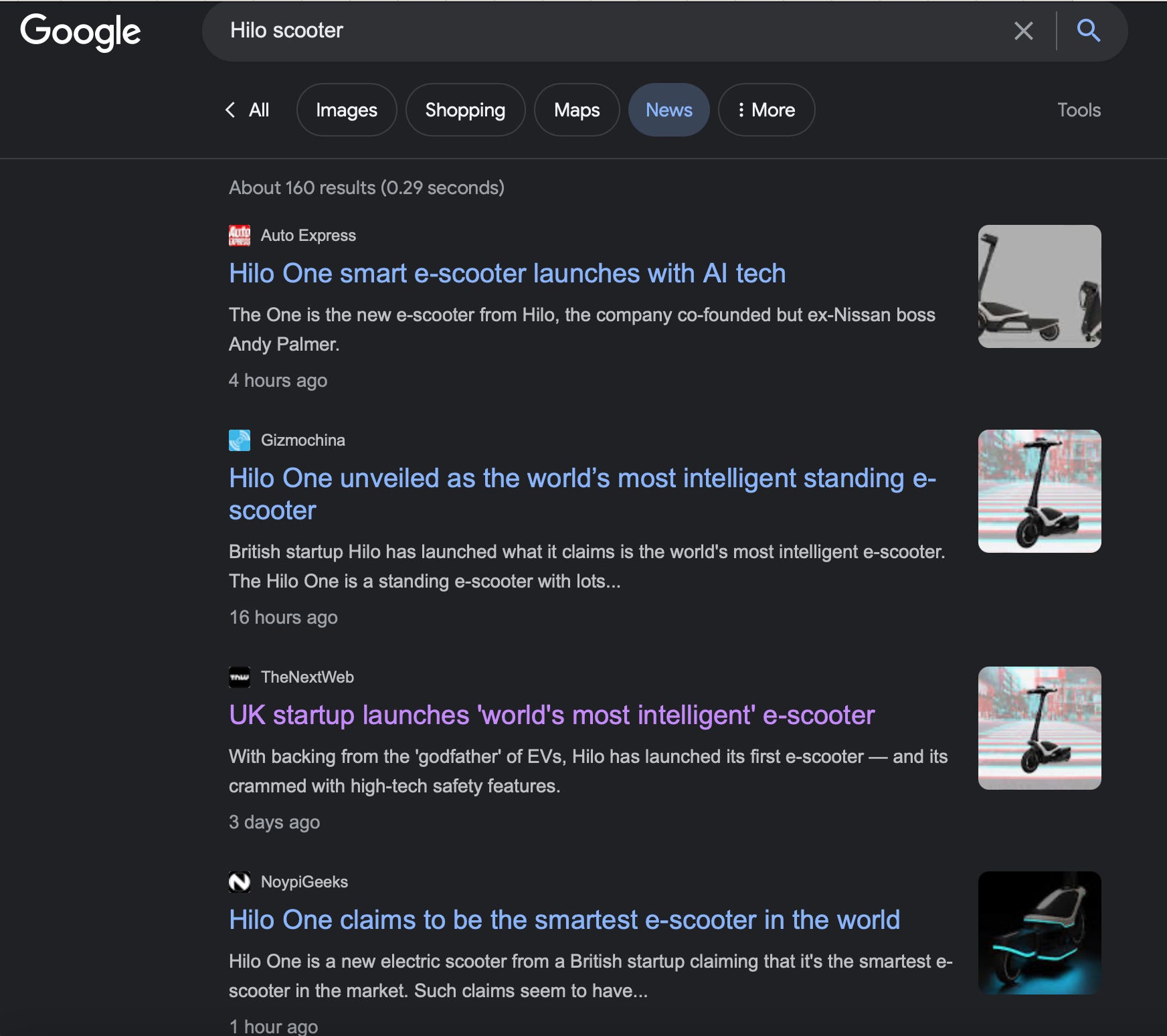
Task: Switch to the Maps tab
Action: [577, 110]
